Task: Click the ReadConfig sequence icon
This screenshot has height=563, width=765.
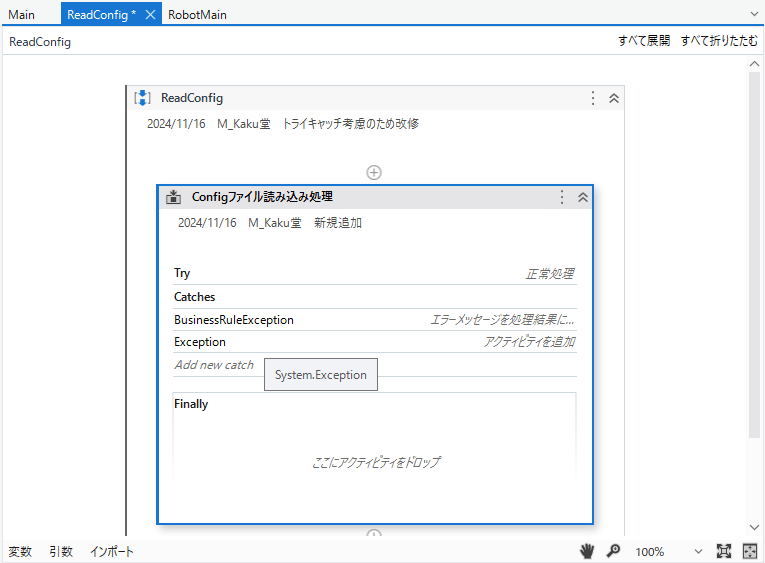Action: [x=142, y=98]
